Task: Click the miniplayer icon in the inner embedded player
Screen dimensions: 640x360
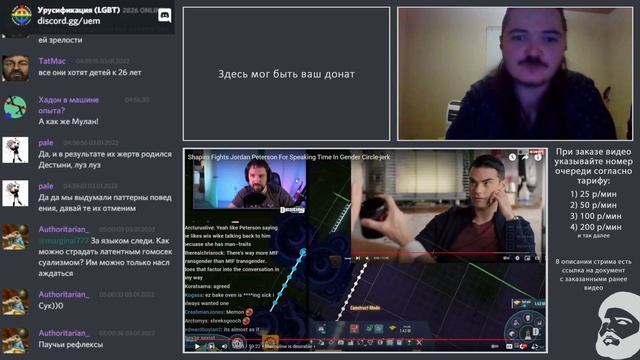Action: point(527,258)
